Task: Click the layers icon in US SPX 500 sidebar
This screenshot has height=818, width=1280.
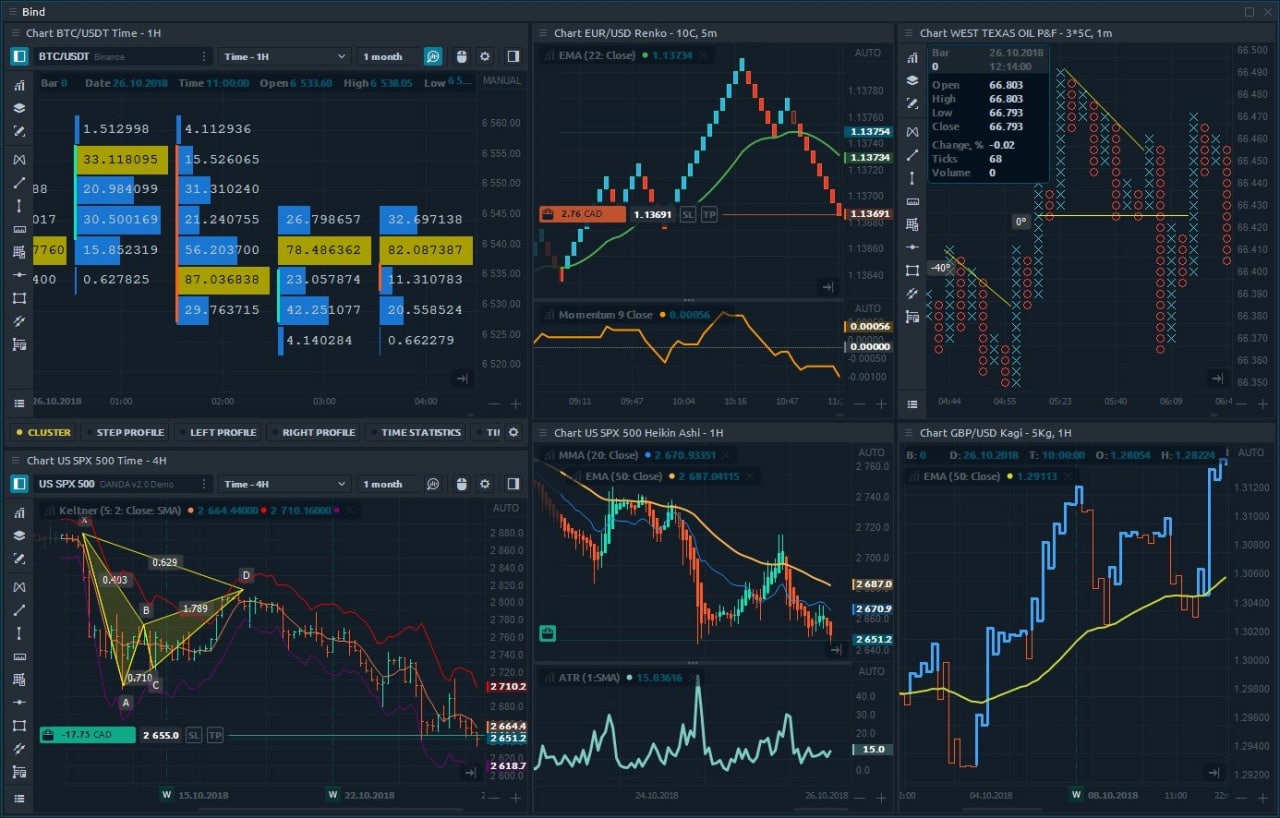Action: tap(19, 535)
